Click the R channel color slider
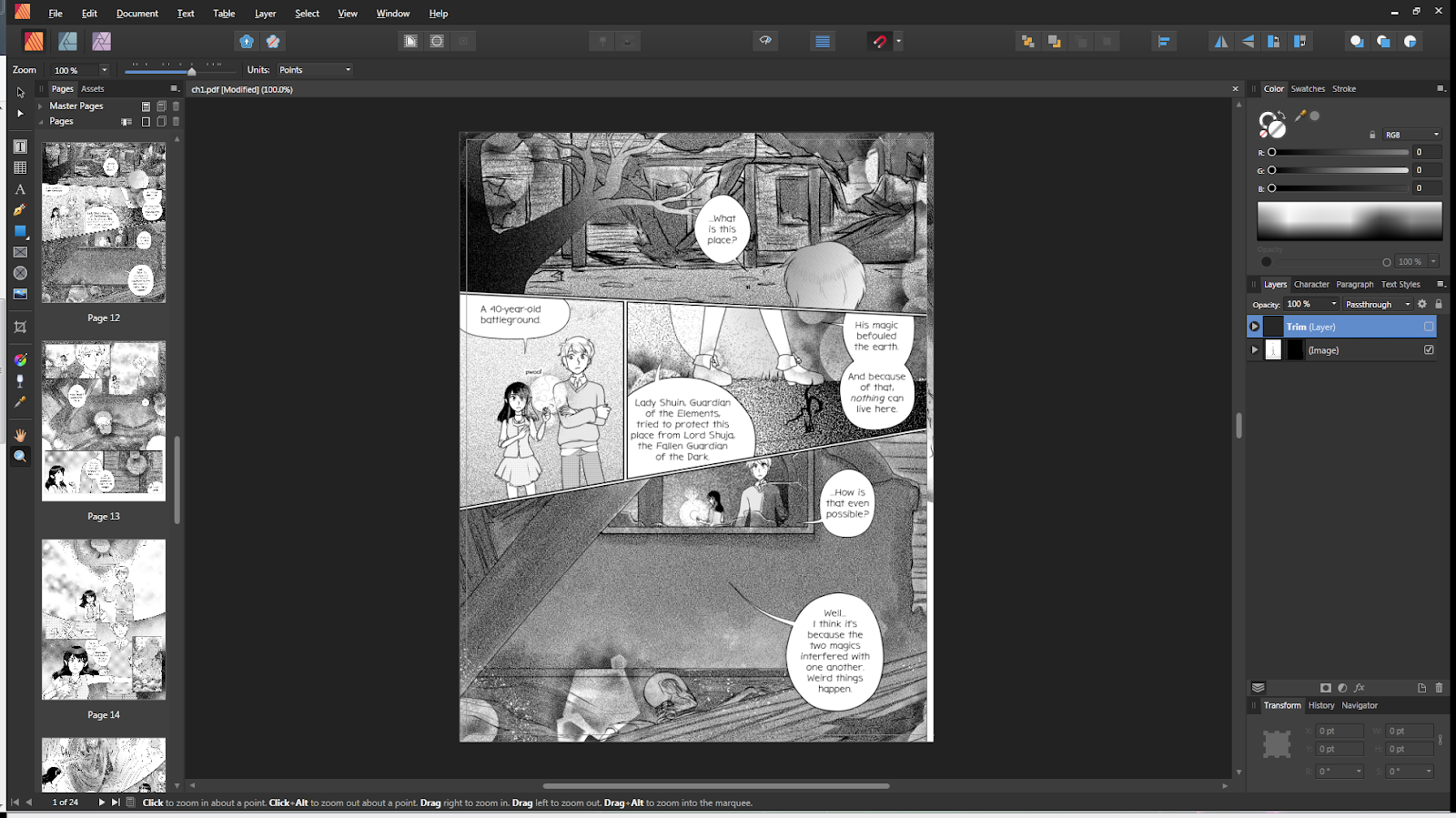This screenshot has width=1456, height=818. (1340, 152)
